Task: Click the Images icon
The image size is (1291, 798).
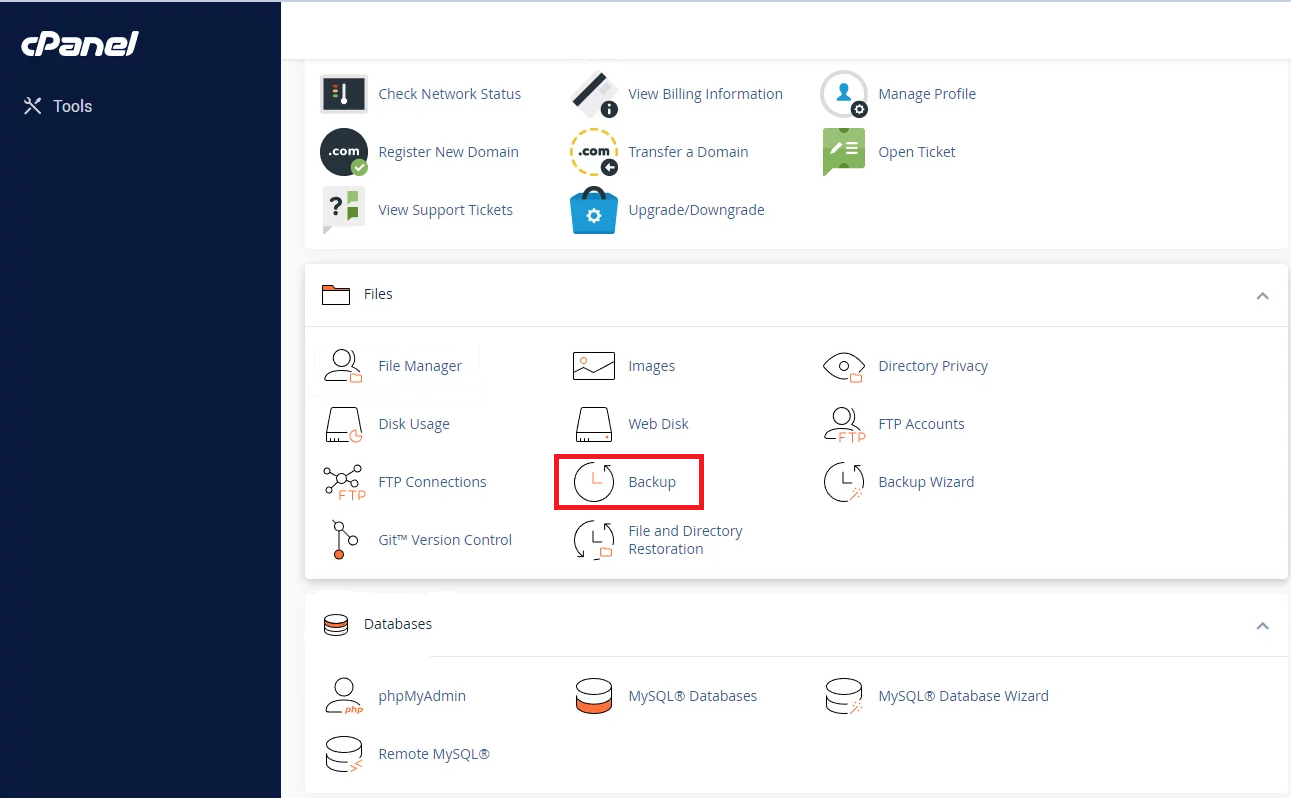Action: click(x=594, y=366)
